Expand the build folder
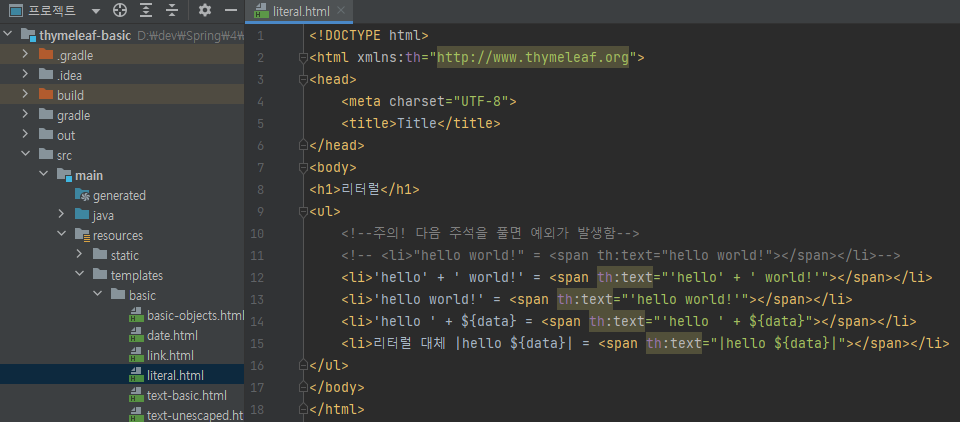960x422 pixels. coord(25,95)
